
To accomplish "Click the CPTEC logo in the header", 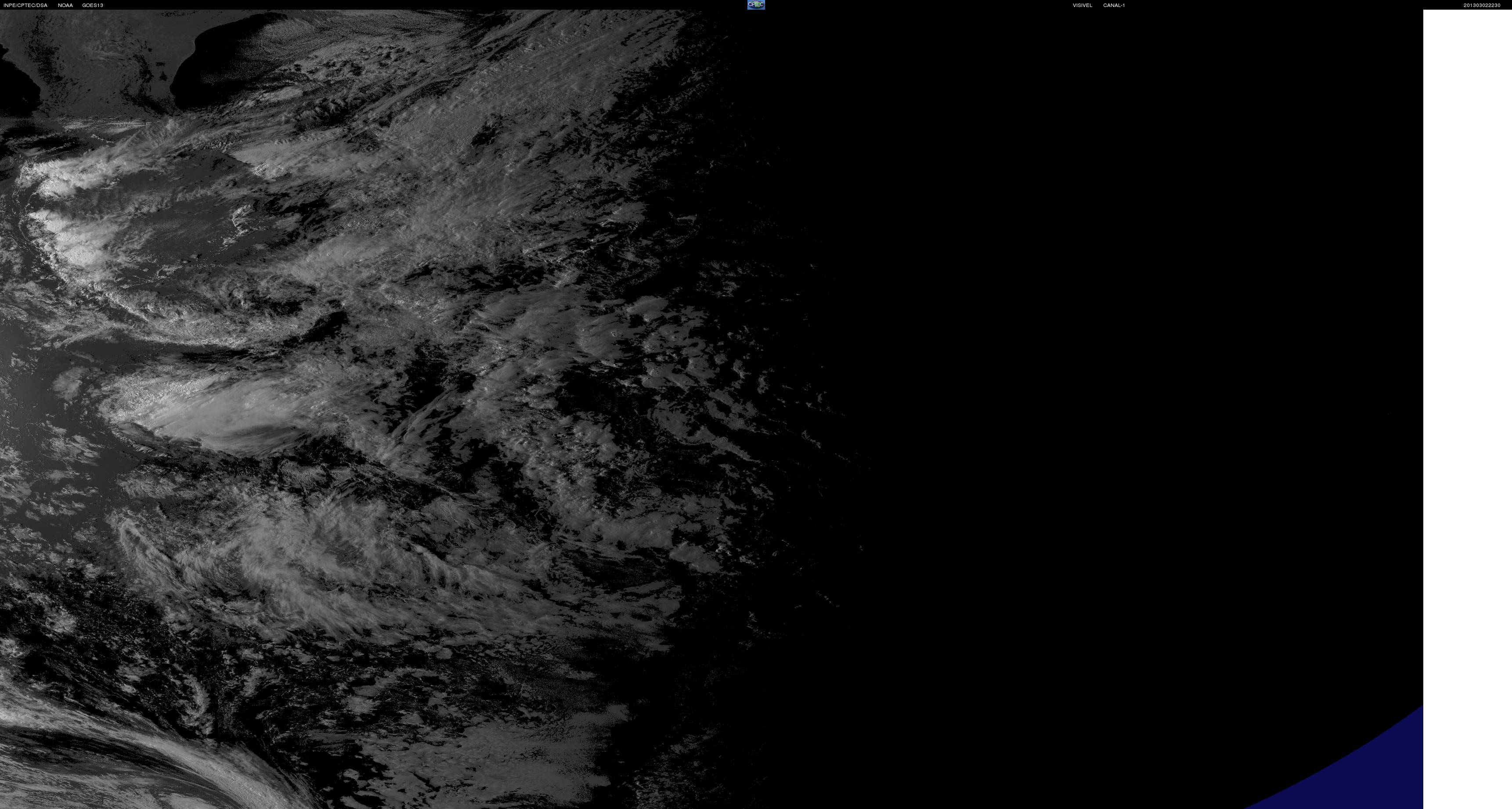I will click(756, 5).
